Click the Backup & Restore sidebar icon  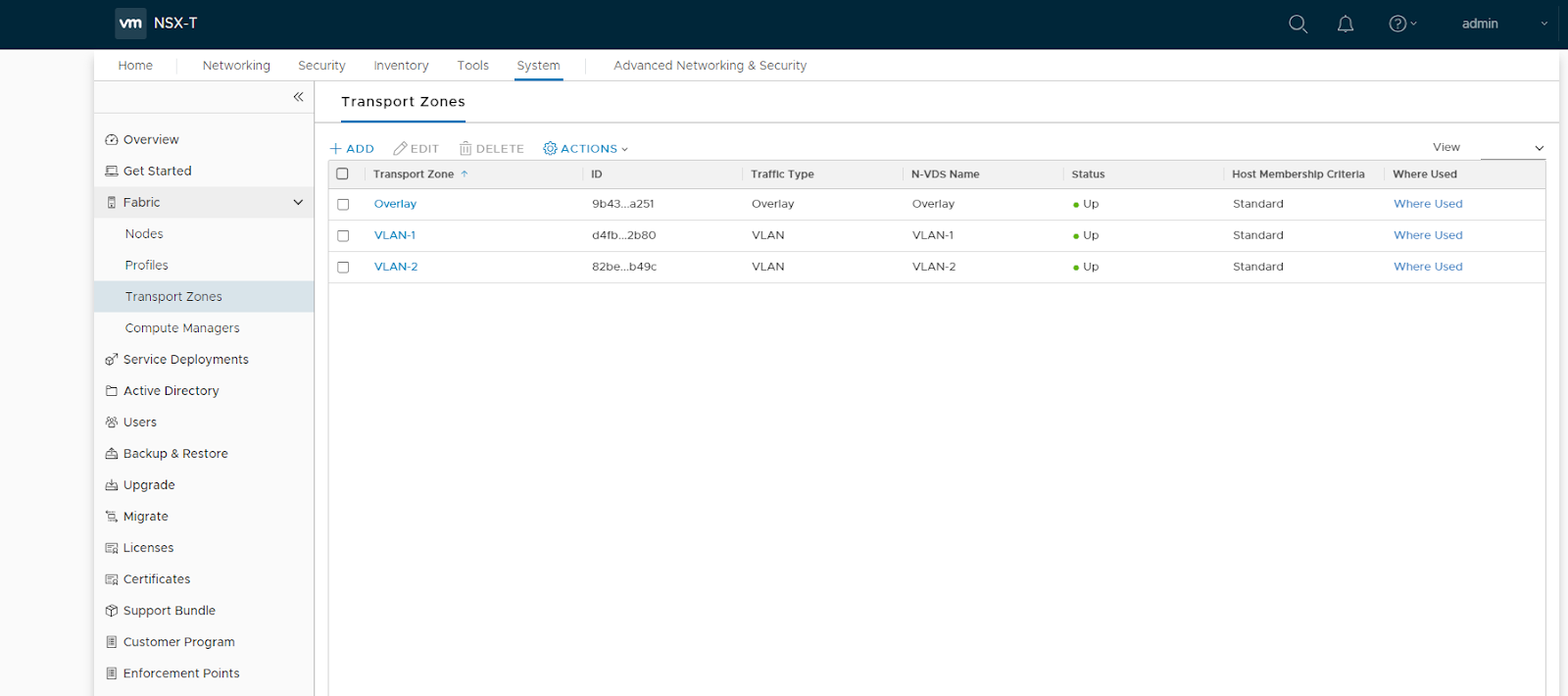112,454
